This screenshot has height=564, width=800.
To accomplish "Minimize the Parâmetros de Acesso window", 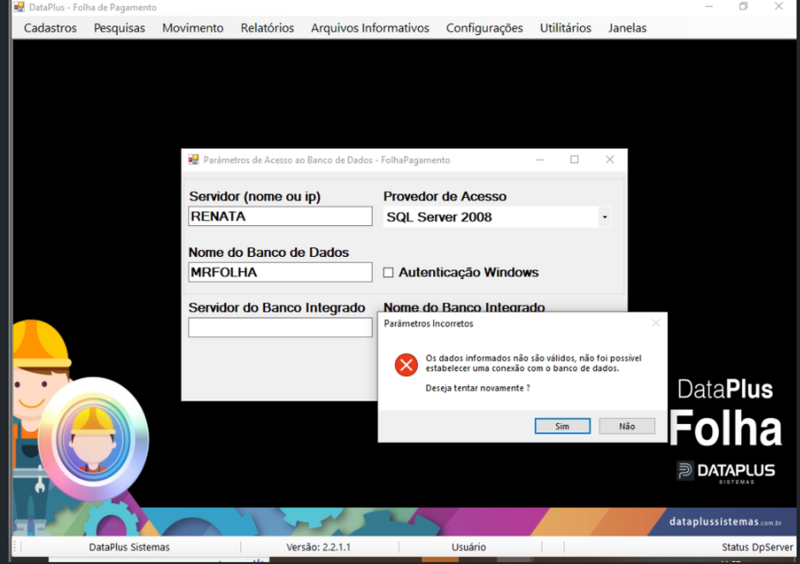I will (540, 160).
